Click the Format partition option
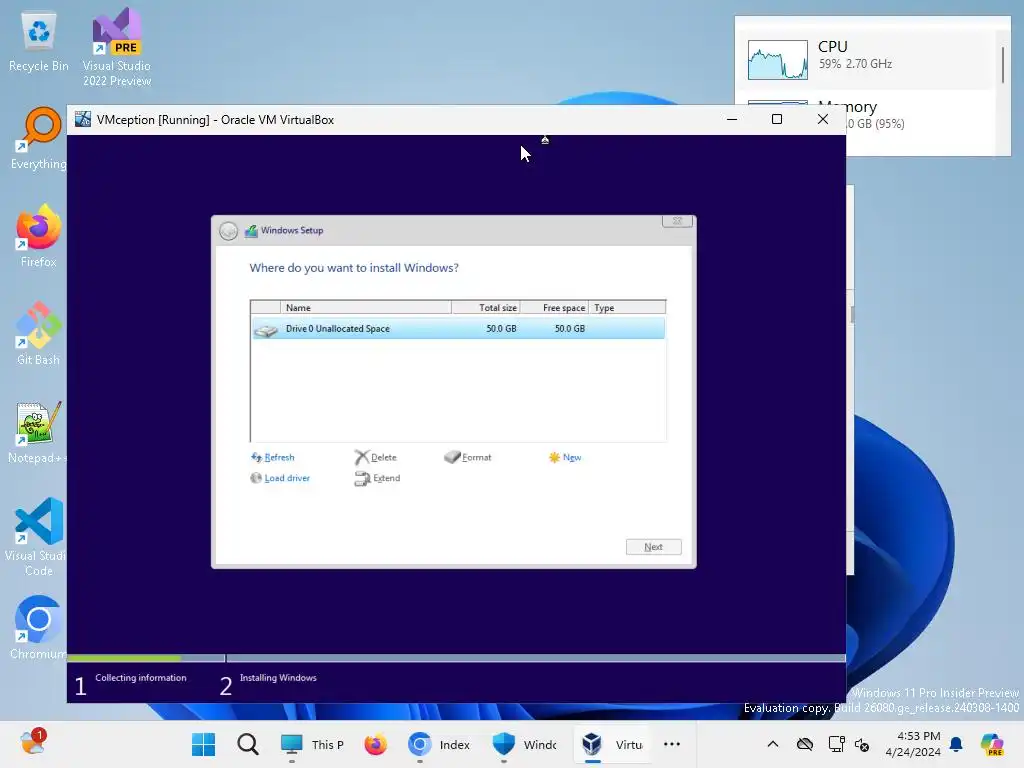The width and height of the screenshot is (1024, 768). click(x=468, y=457)
